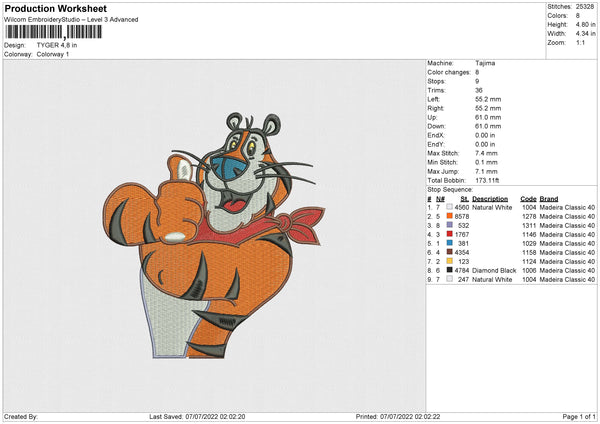
Task: Click the 'Page 1 of 1' indicator
Action: [x=579, y=416]
